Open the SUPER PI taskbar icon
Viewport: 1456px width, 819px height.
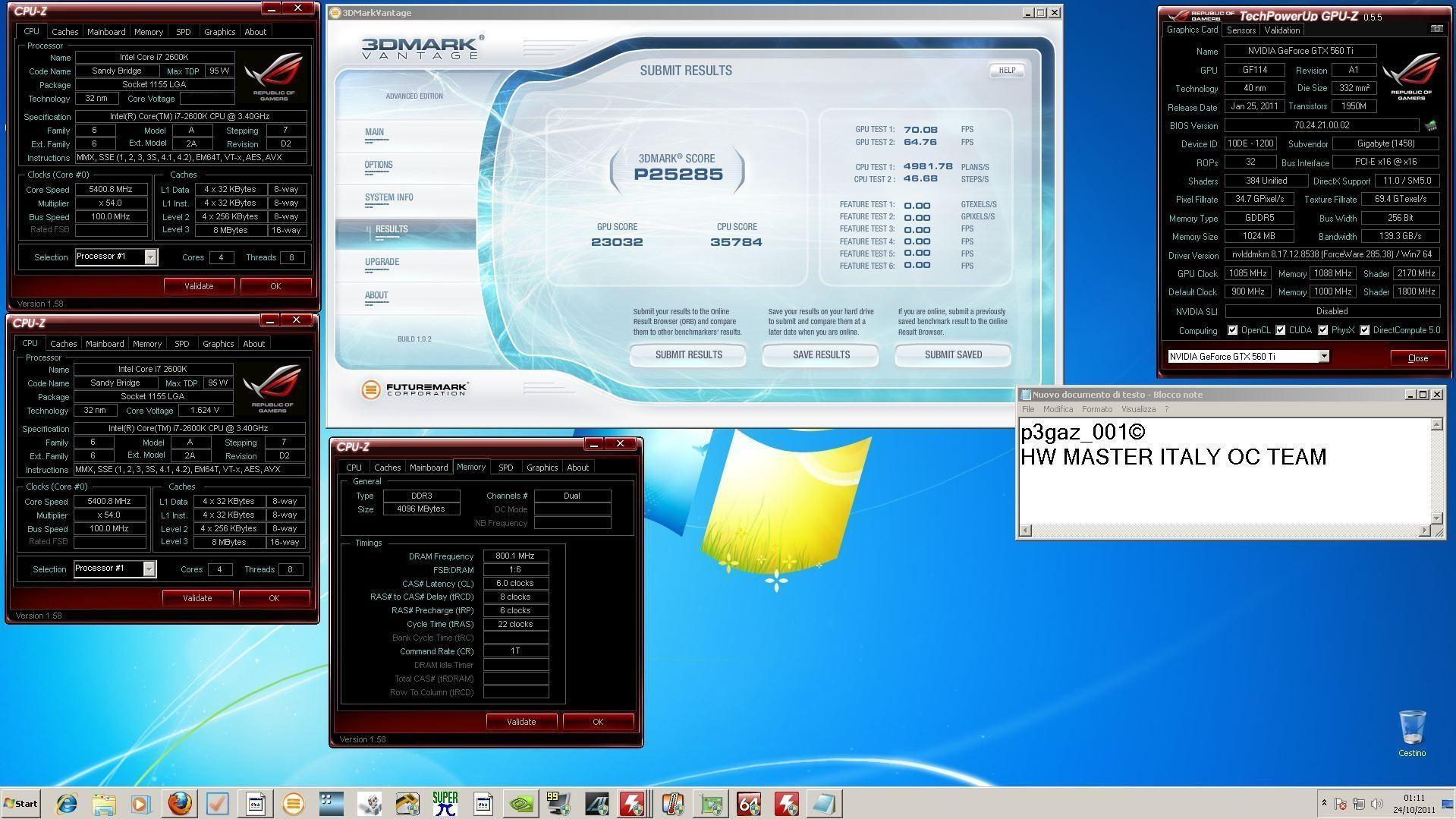(445, 803)
